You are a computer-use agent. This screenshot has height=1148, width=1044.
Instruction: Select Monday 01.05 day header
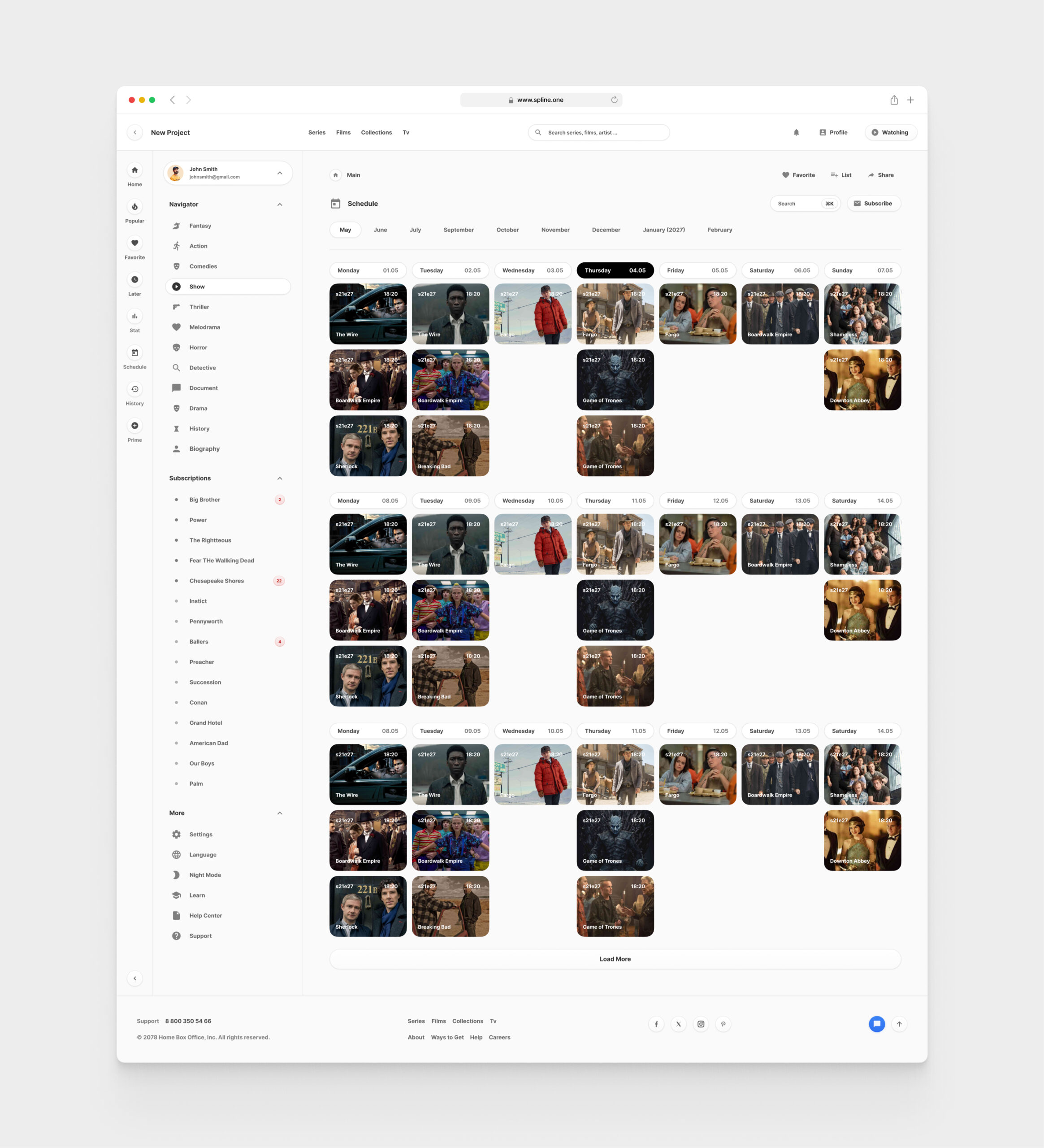[368, 270]
